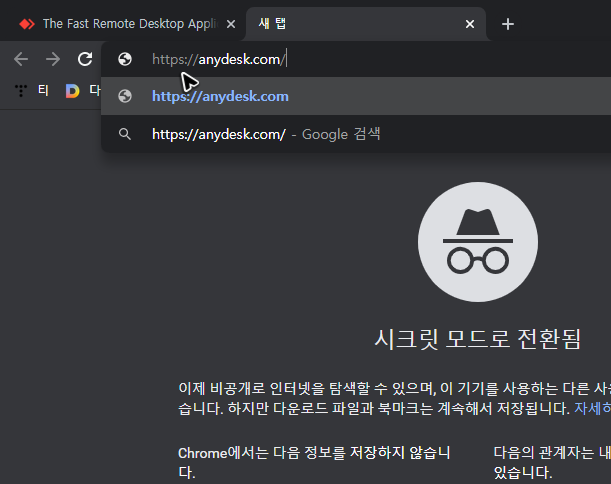Image resolution: width=611 pixels, height=484 pixels.
Task: Click the 'Chrome에서는 다음 정보를 저장하지 않습니다' text
Action: click(314, 463)
